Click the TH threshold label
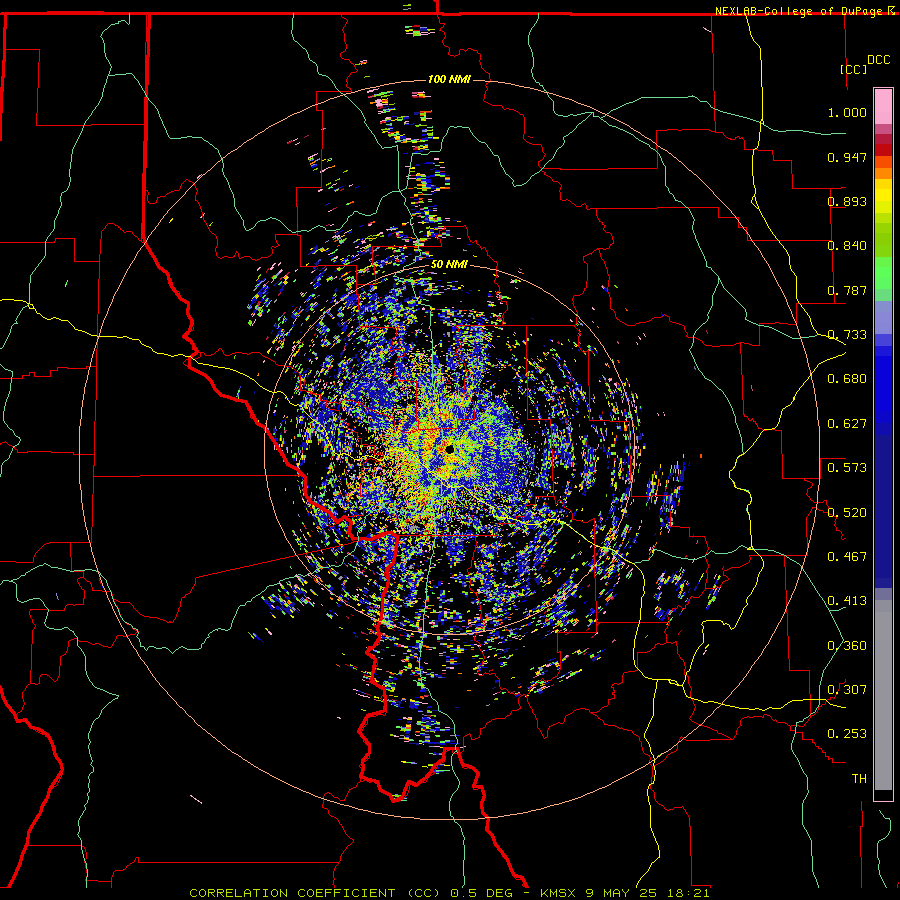Image resolution: width=900 pixels, height=900 pixels. pyautogui.click(x=859, y=779)
